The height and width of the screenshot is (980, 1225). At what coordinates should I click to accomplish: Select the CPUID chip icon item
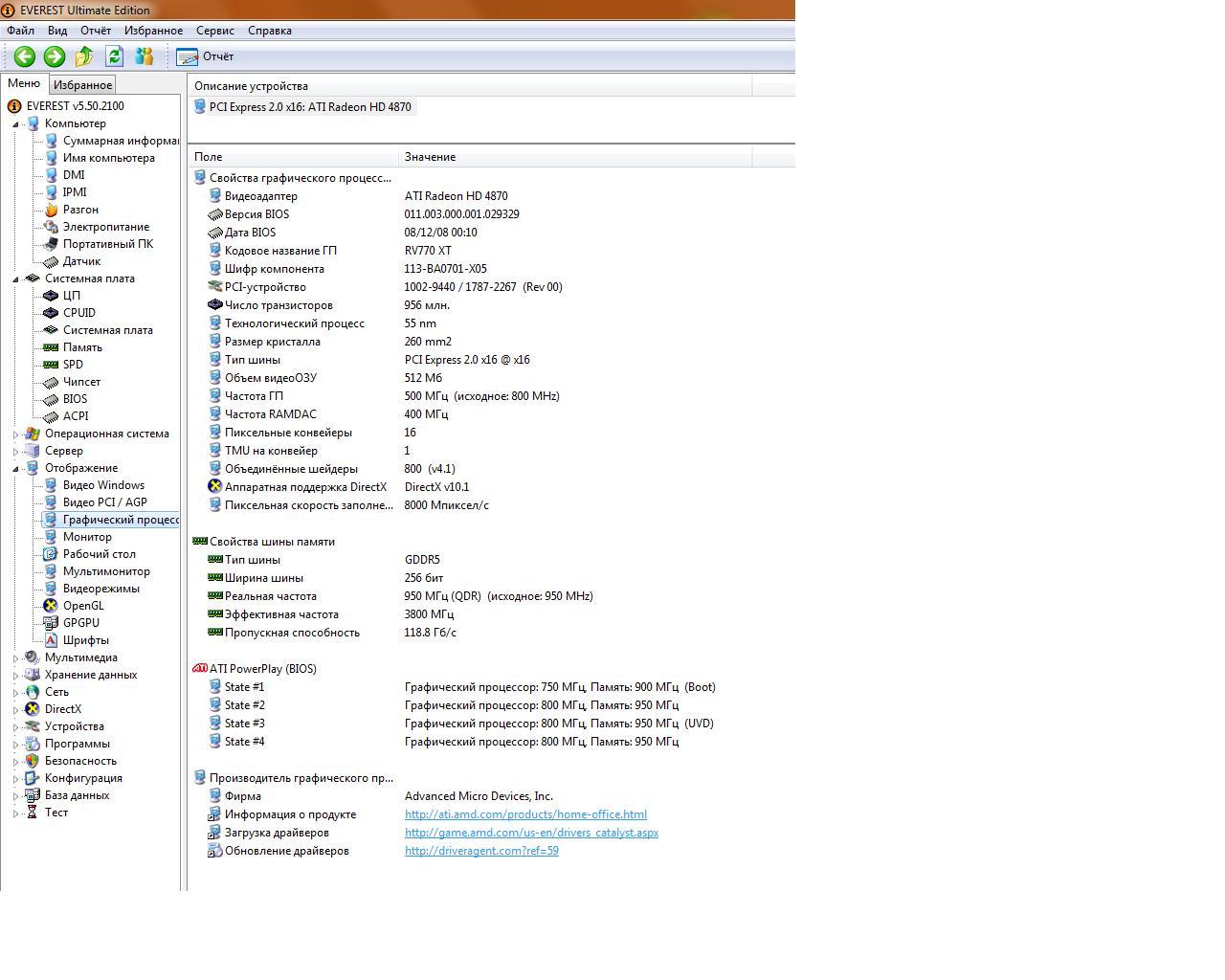[51, 313]
